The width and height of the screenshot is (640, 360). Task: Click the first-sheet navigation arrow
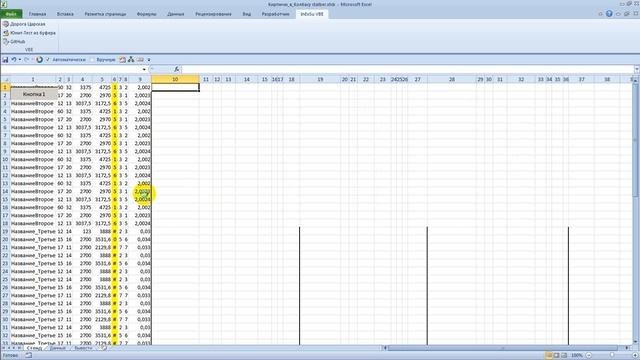tap(4, 348)
